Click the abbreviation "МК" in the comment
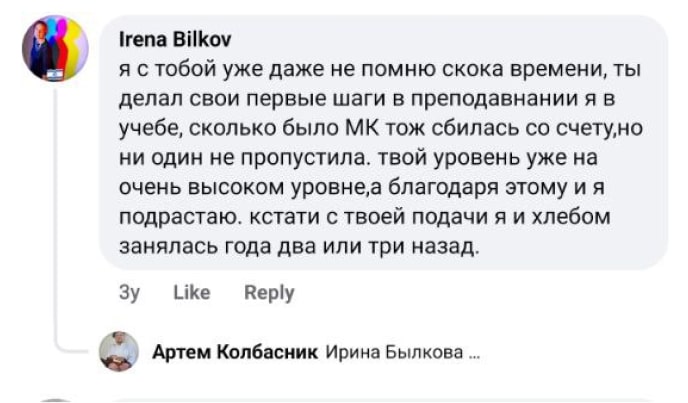The image size is (688, 403). [334, 129]
